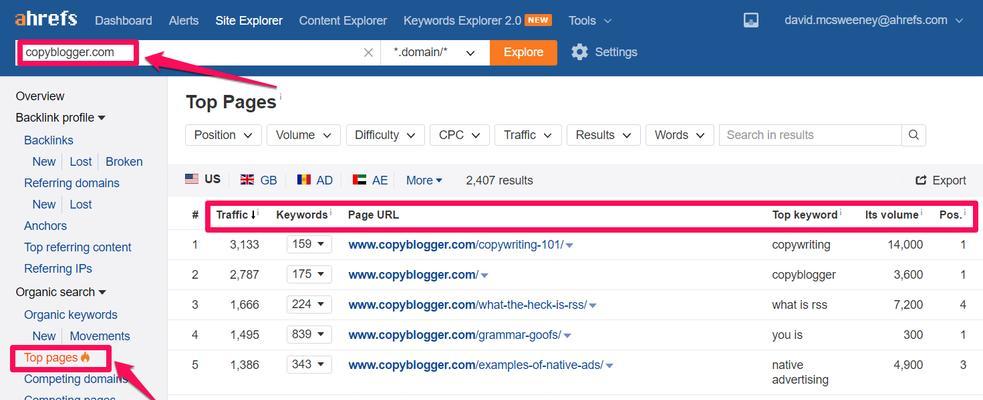Open Top pages in the sidebar
The width and height of the screenshot is (983, 400).
point(57,357)
